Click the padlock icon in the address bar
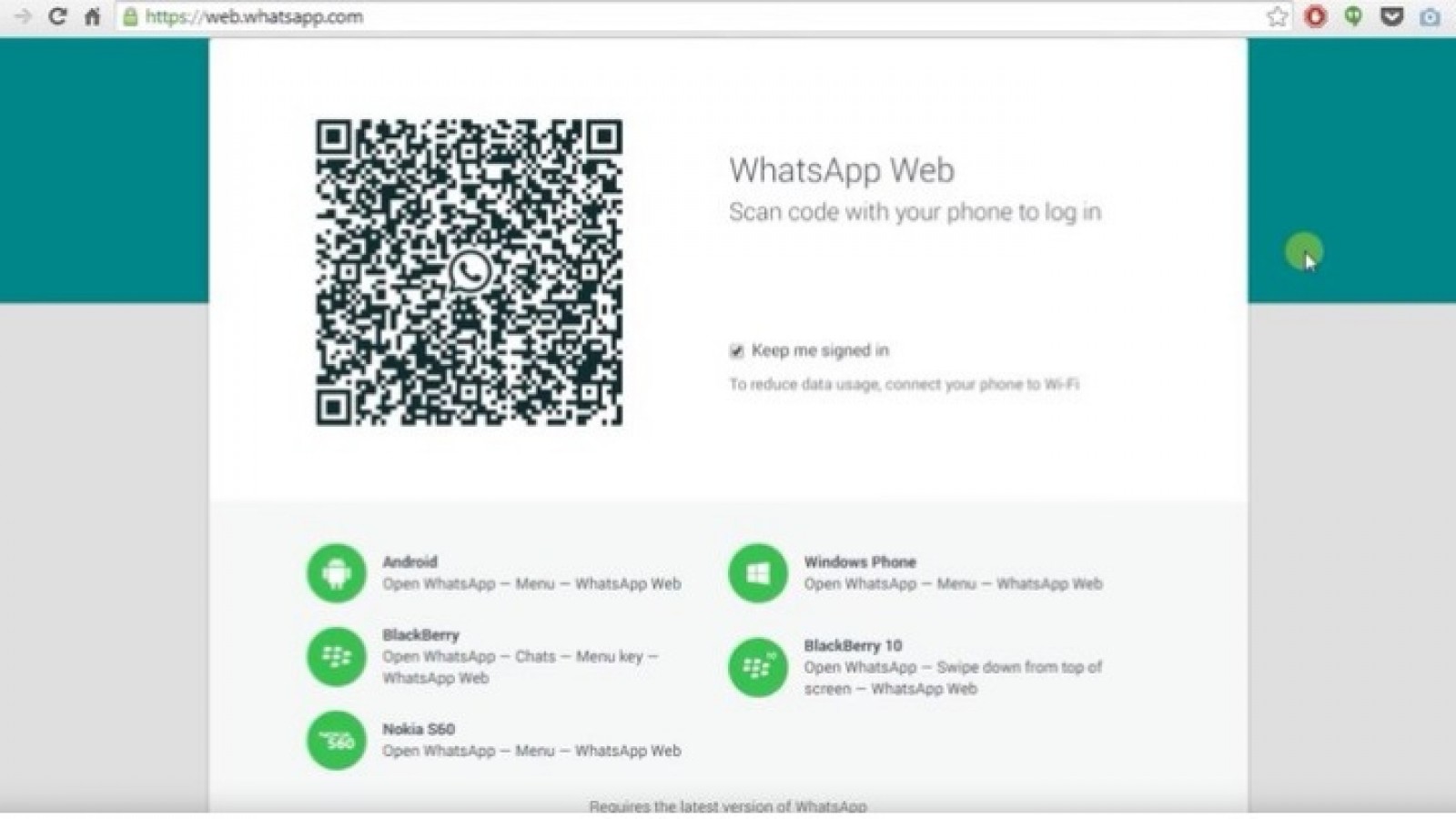 pyautogui.click(x=128, y=16)
